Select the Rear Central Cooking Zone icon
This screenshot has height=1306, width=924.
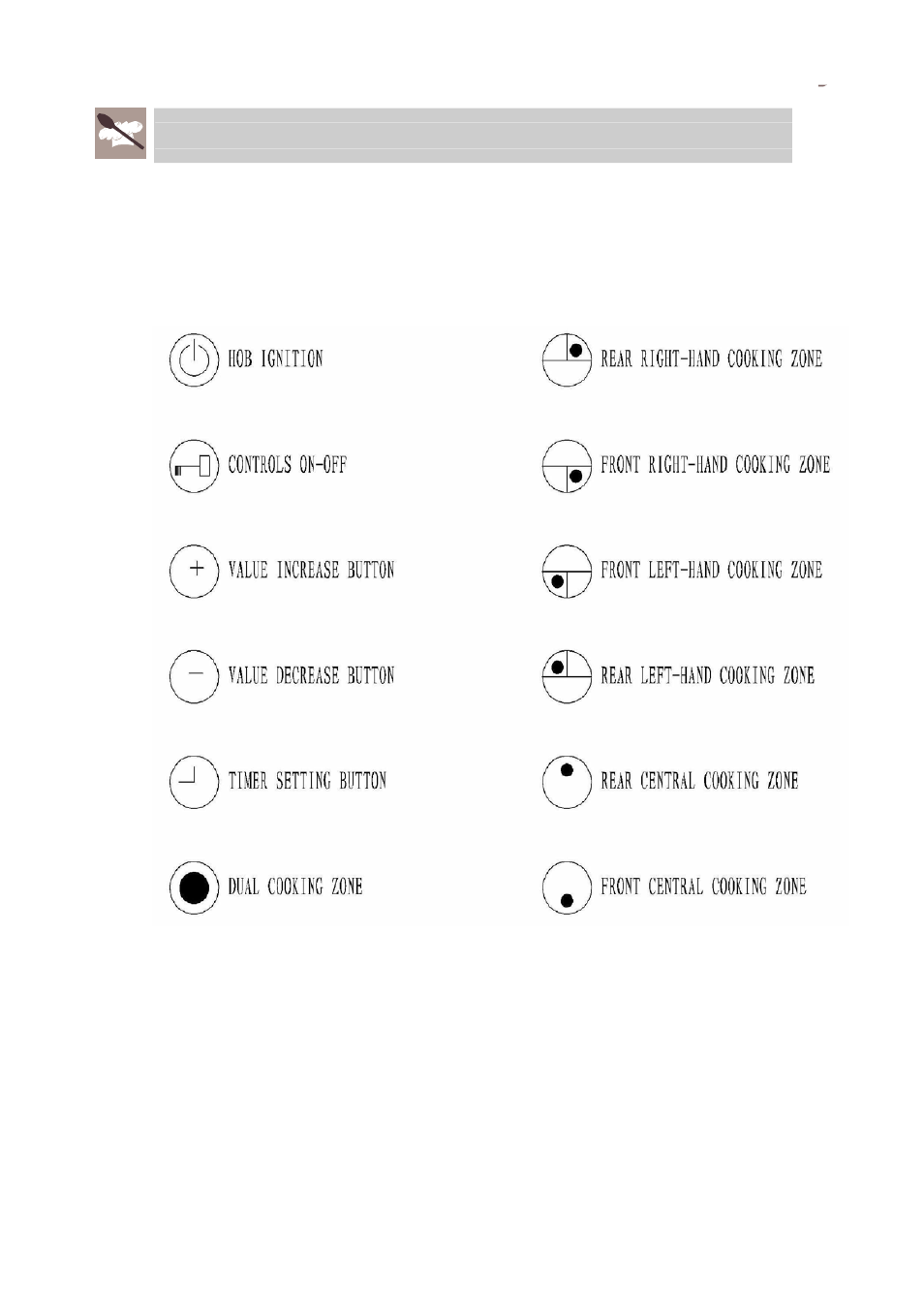(567, 782)
